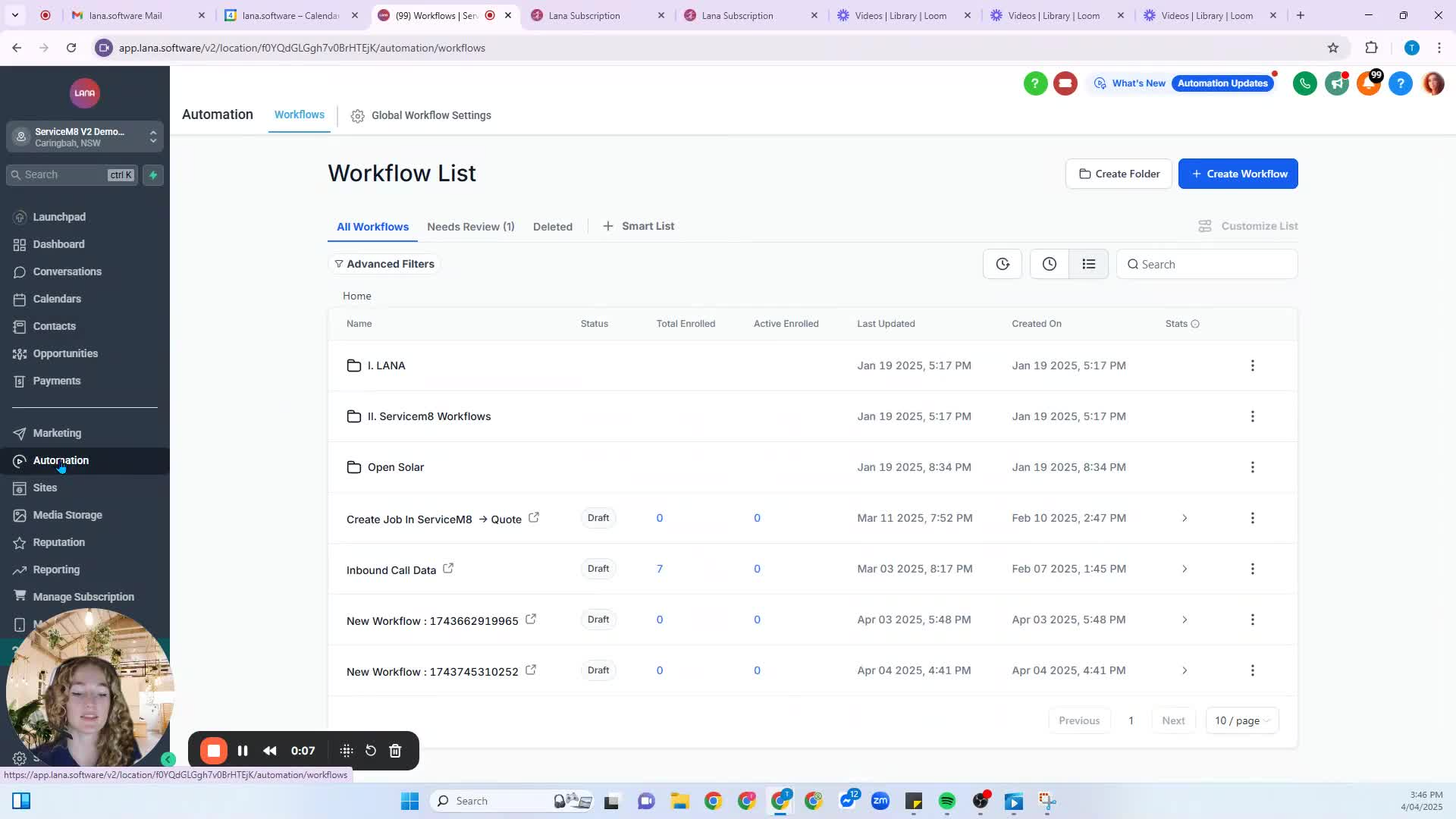This screenshot has width=1456, height=819.
Task: Open the 10 / page dropdown
Action: 1242,720
